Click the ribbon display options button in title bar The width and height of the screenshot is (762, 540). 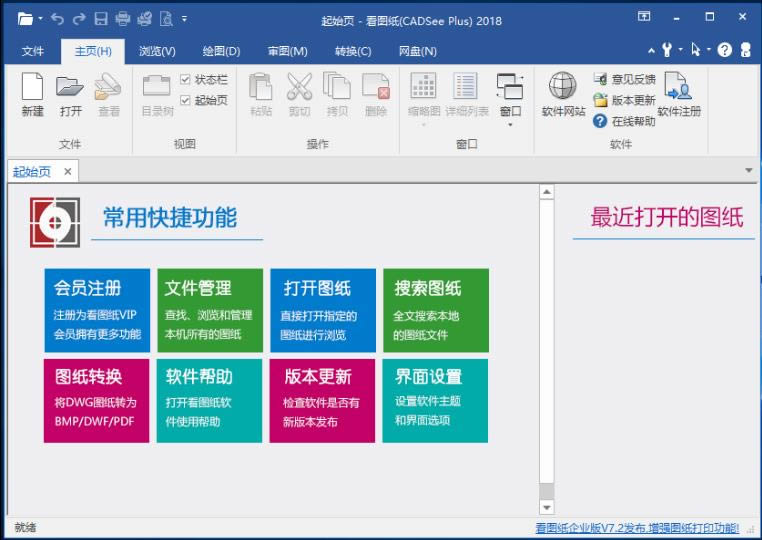(x=644, y=17)
